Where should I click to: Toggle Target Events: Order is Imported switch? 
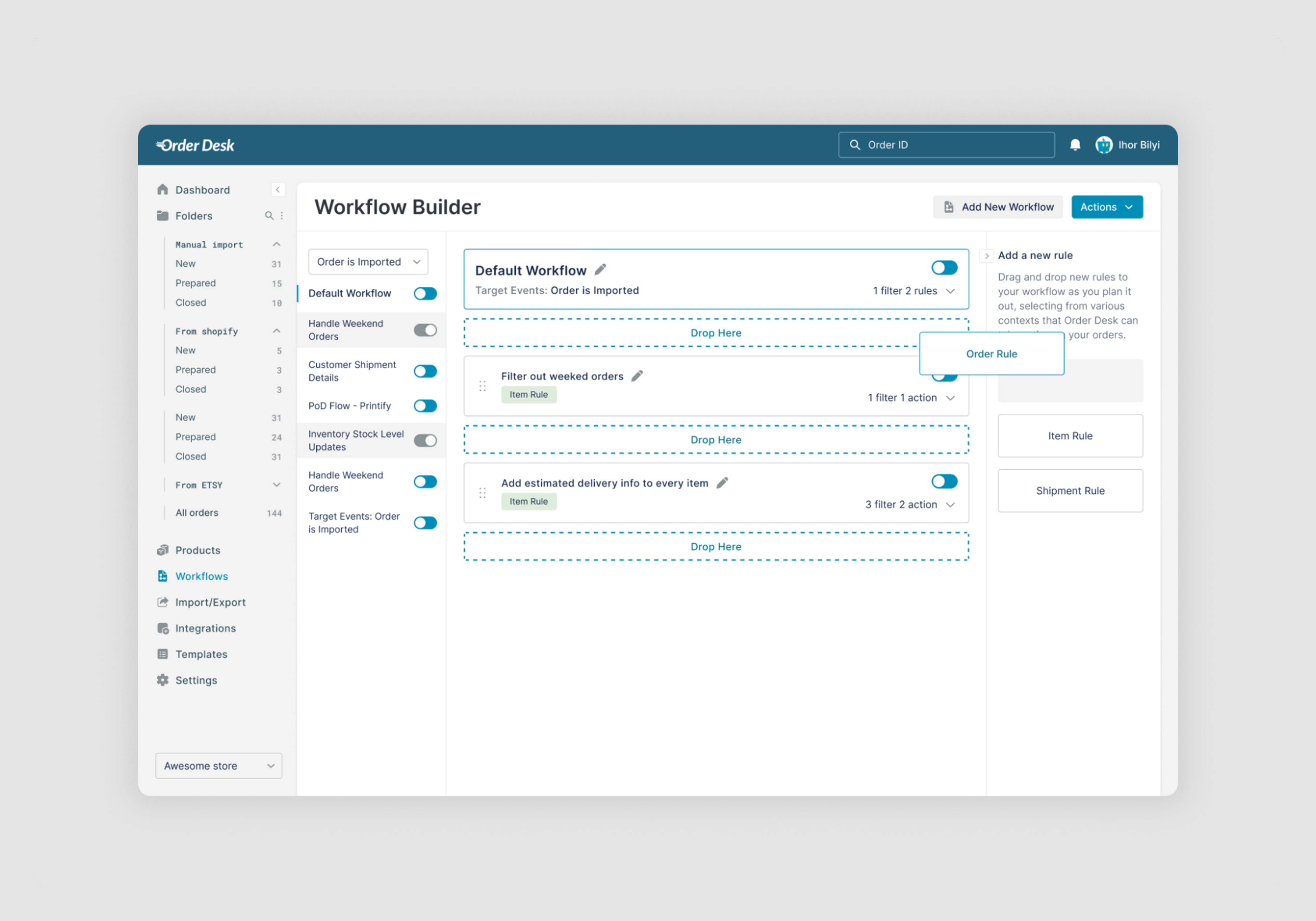click(x=425, y=523)
